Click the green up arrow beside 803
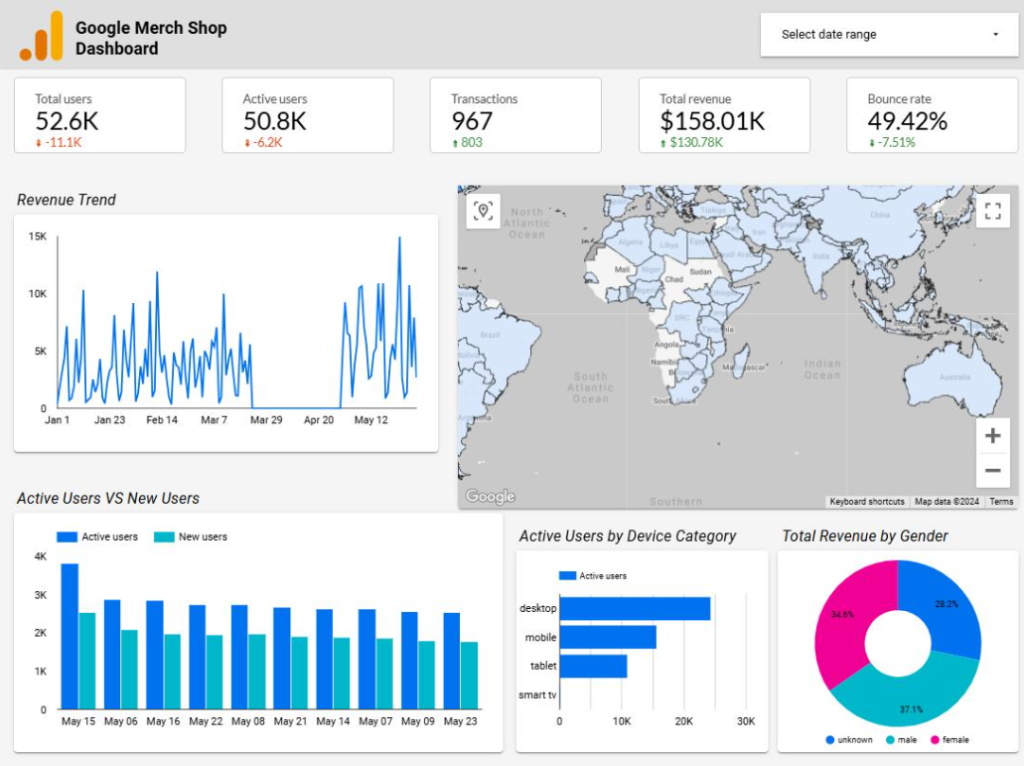The width and height of the screenshot is (1024, 766). [x=455, y=143]
